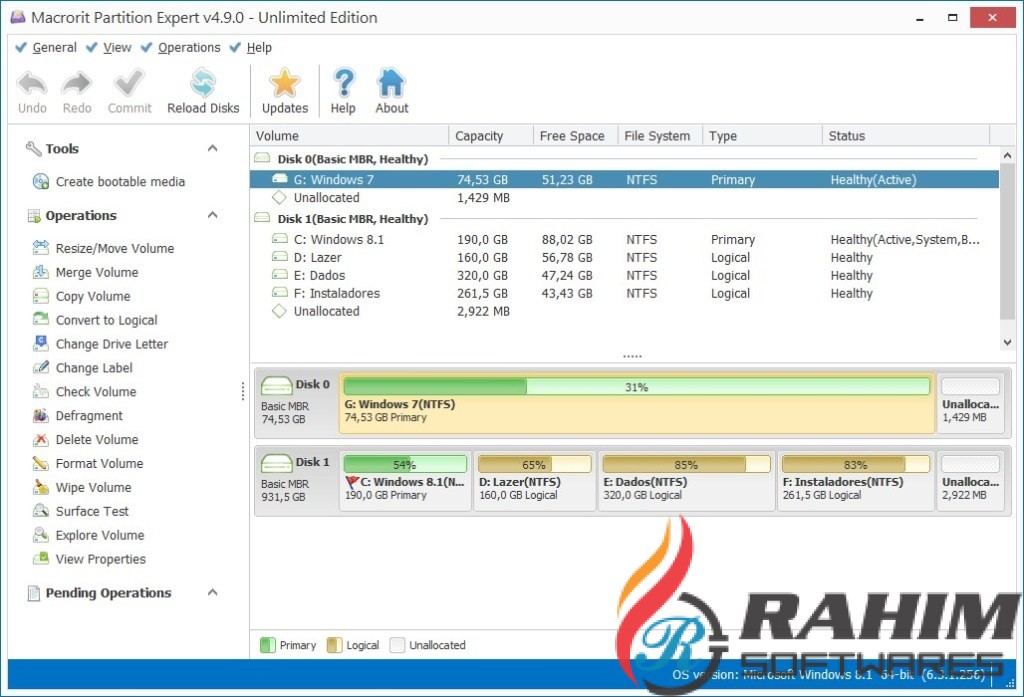Click the Resize/Move Volume link
The width and height of the screenshot is (1024, 697).
115,248
